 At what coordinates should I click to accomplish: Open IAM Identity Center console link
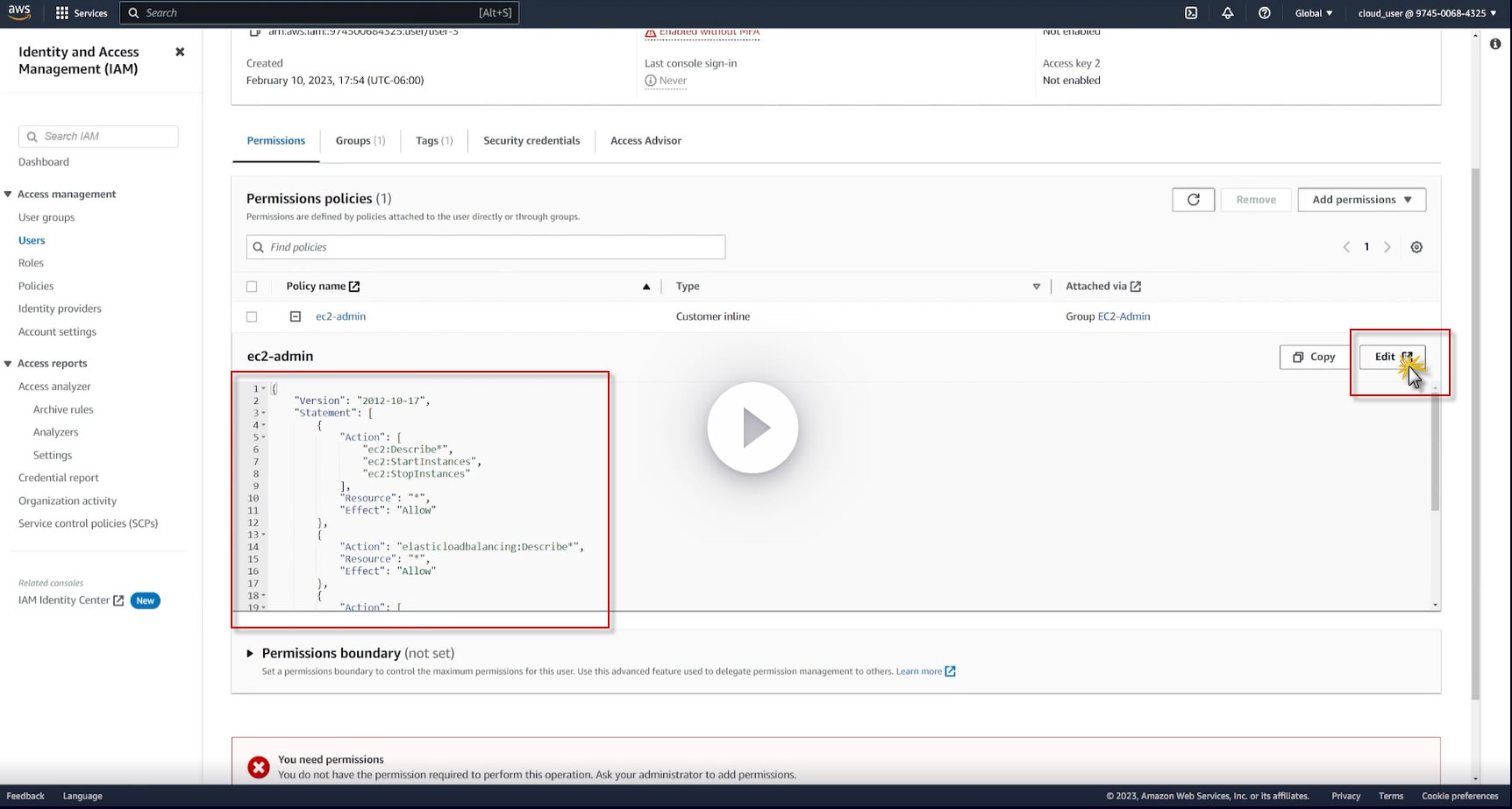pos(71,600)
